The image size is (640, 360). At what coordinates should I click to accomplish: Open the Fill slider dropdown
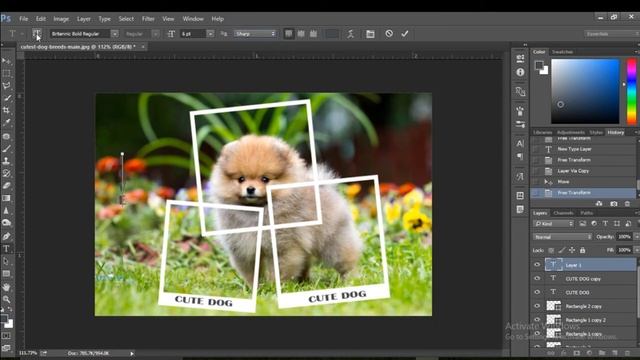click(x=637, y=250)
